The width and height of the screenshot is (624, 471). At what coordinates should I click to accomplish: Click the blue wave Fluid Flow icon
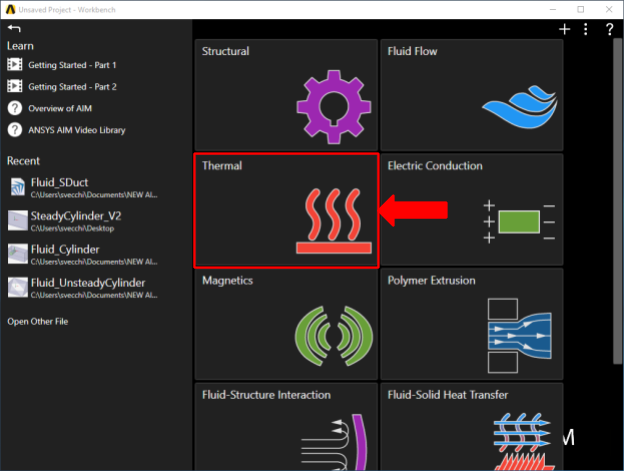(519, 107)
